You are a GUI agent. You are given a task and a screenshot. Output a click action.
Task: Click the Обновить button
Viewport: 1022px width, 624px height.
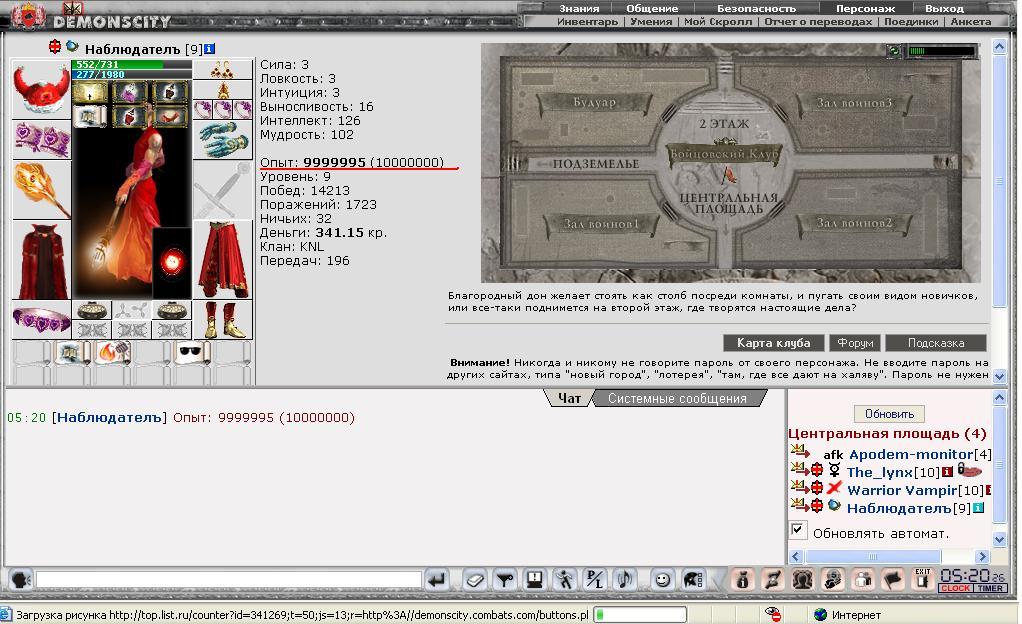(x=889, y=414)
